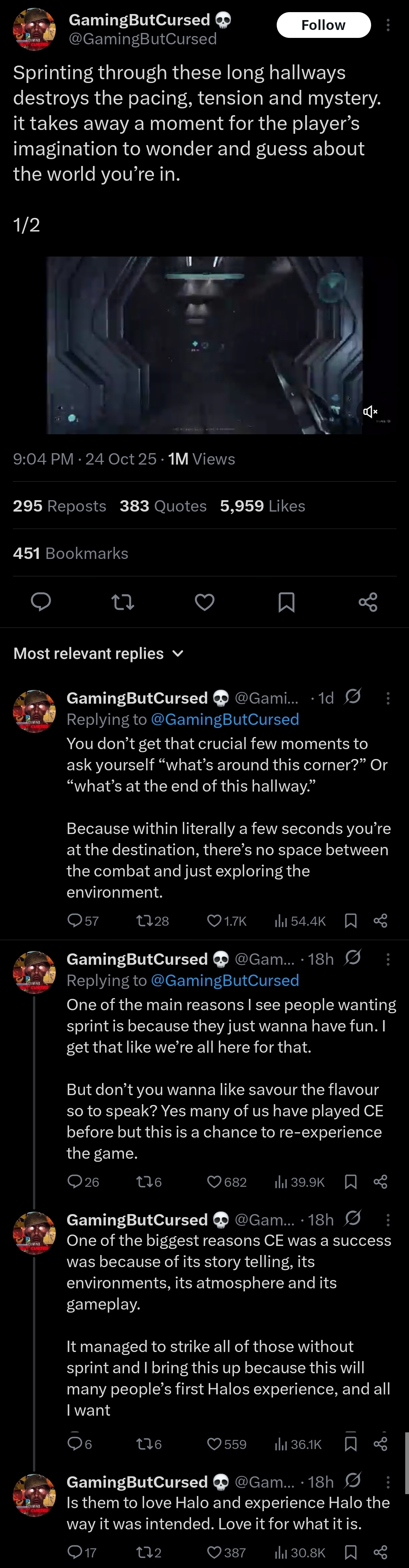Reply to the main post
Screen dimensions: 409x1568
[41, 602]
